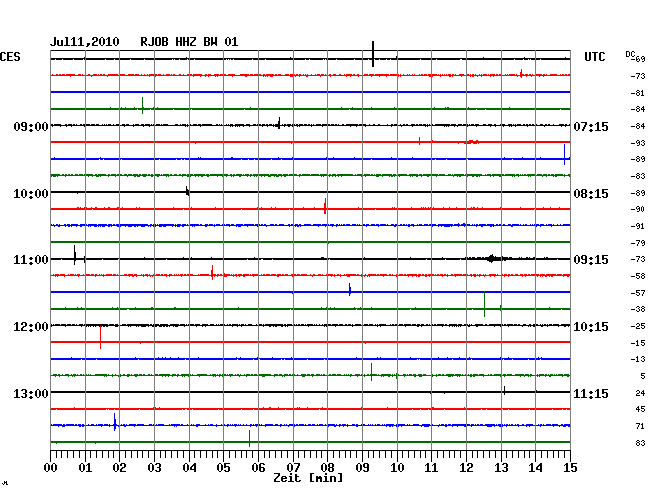Click the blue spike on the second-to-last trace

[x=115, y=422]
